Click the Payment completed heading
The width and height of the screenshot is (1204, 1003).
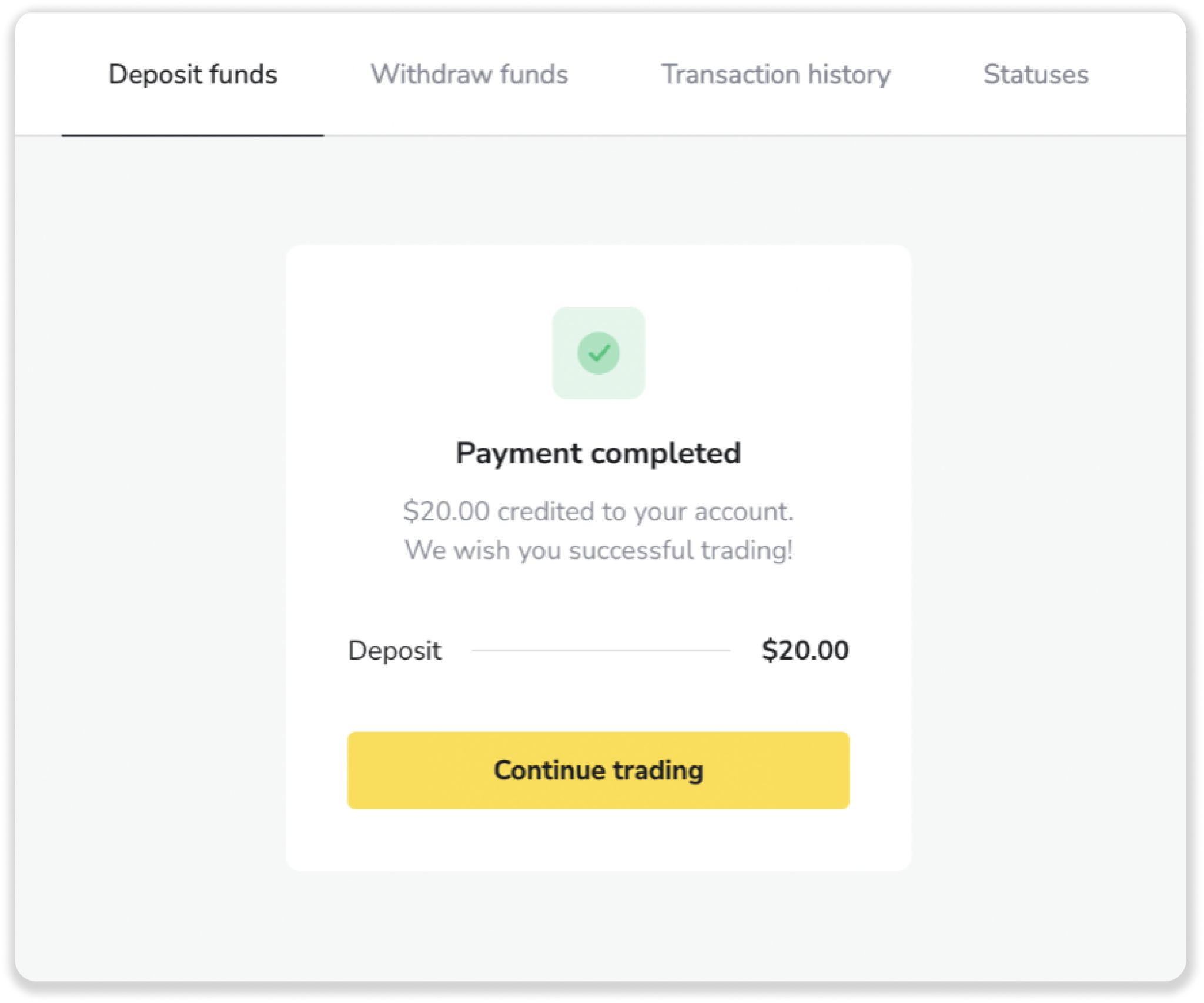tap(598, 453)
